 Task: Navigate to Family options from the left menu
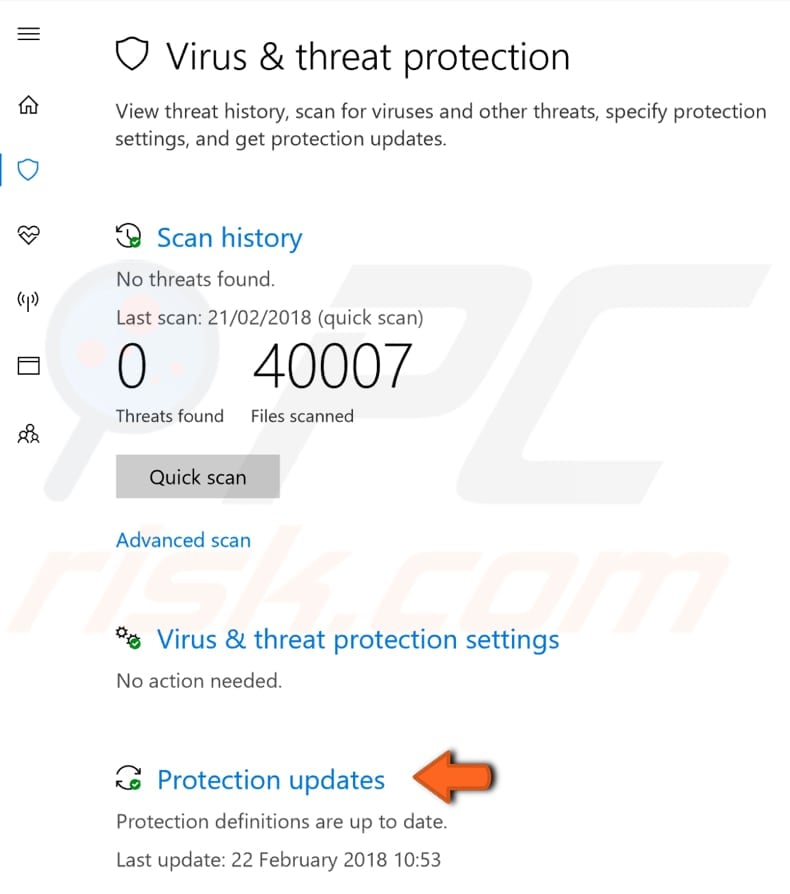click(x=28, y=434)
